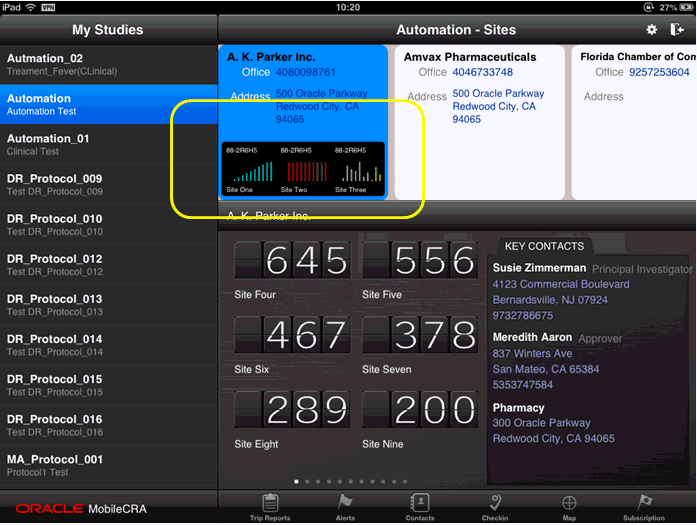Tap the Site Five counter 556
Image resolution: width=697 pixels, height=525 pixels.
pyautogui.click(x=420, y=260)
